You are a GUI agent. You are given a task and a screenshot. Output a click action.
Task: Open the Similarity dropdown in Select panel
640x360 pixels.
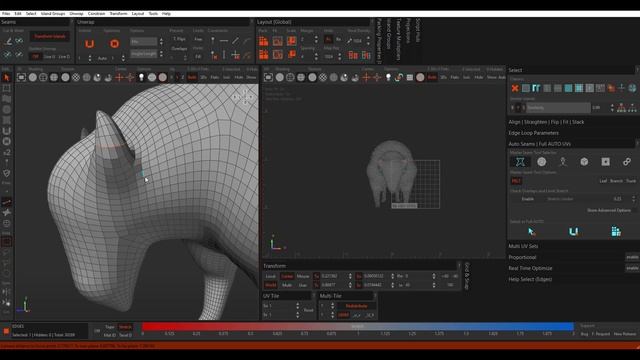[x=558, y=108]
